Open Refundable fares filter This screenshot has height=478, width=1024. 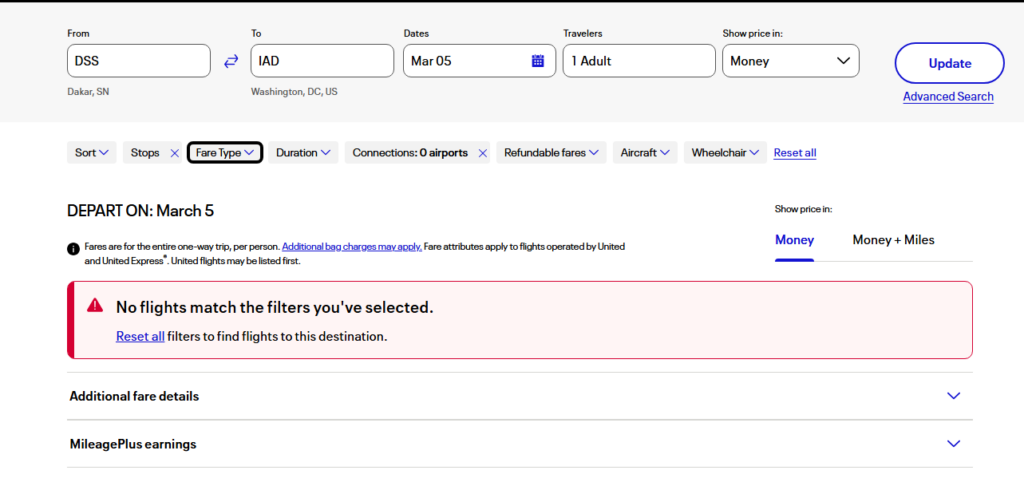551,153
